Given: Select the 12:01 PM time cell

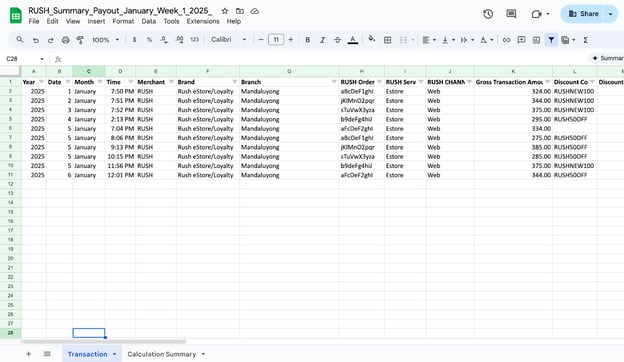Looking at the screenshot, I should pos(120,175).
